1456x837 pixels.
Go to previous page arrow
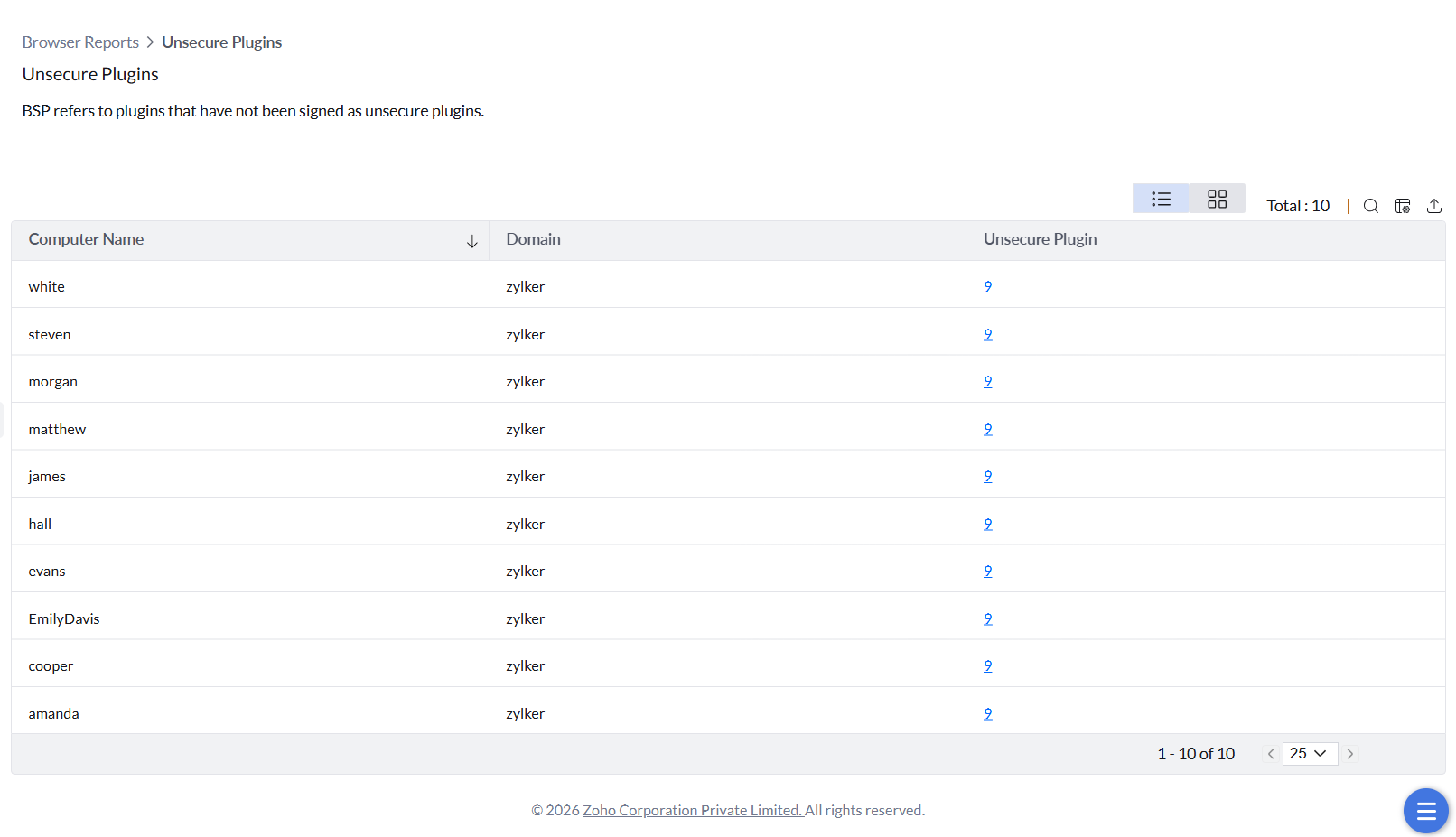point(1271,754)
